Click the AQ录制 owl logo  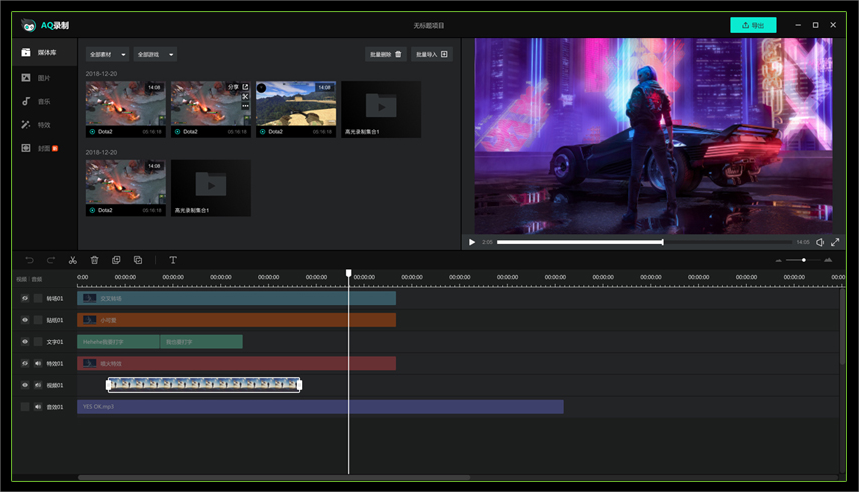point(28,25)
